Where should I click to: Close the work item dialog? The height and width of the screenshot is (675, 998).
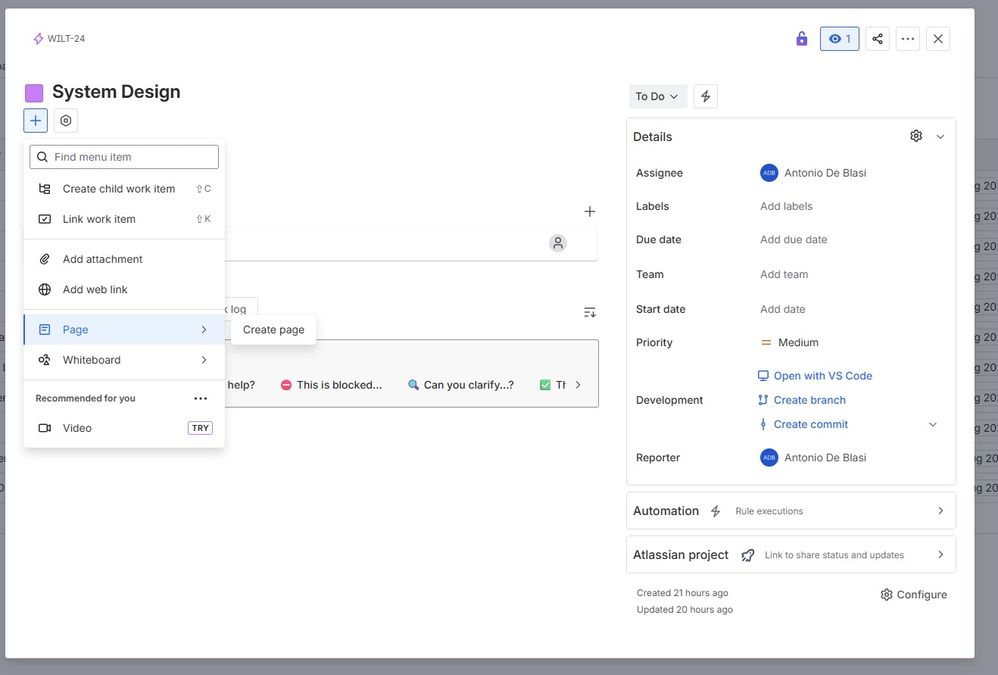[x=938, y=39]
